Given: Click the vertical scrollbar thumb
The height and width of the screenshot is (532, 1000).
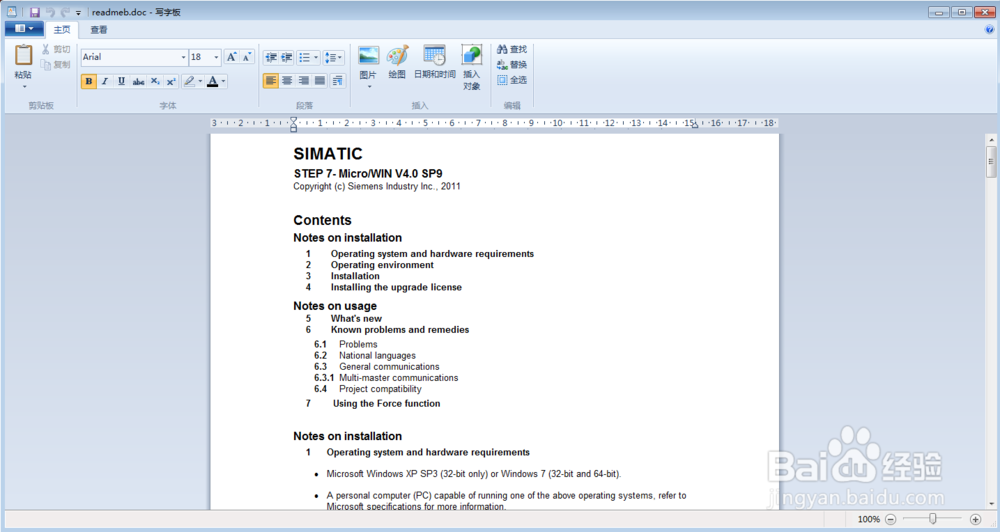Looking at the screenshot, I should [990, 161].
